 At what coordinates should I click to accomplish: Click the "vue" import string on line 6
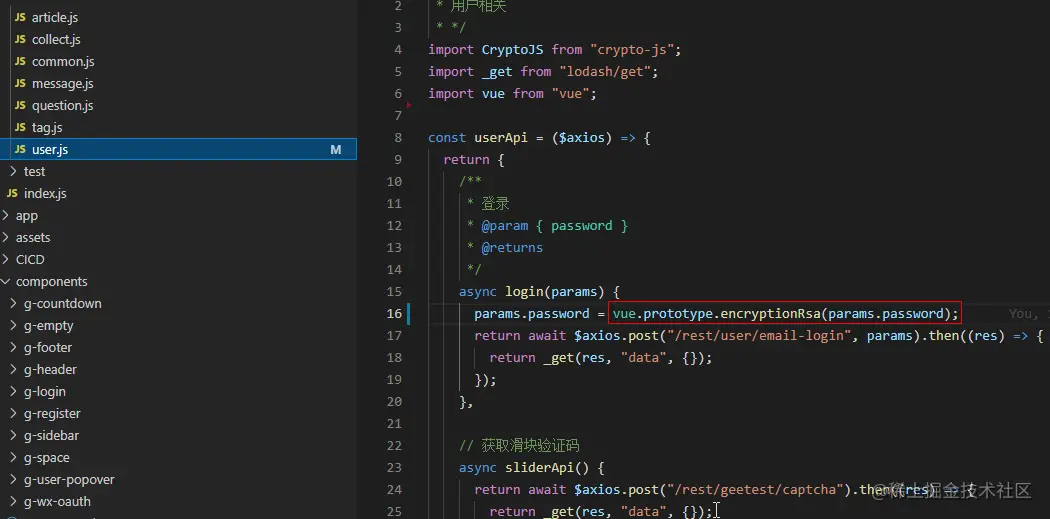pyautogui.click(x=571, y=94)
